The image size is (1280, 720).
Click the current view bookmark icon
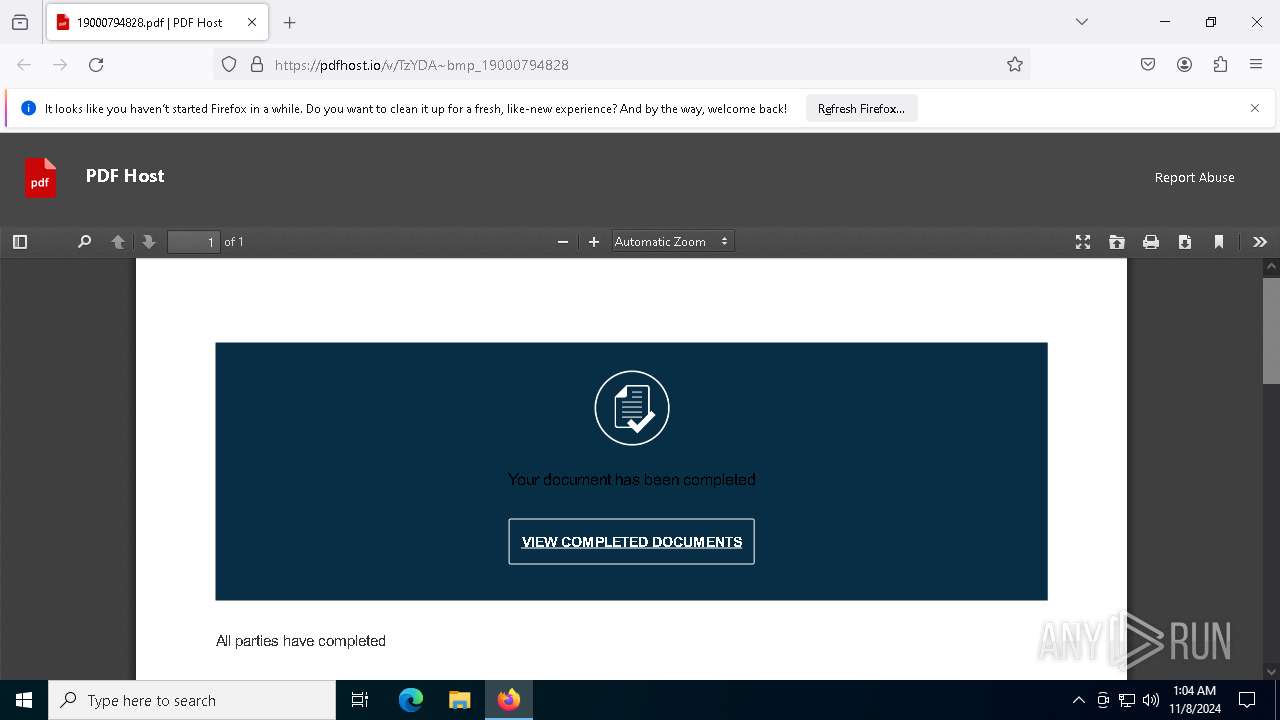[1219, 242]
